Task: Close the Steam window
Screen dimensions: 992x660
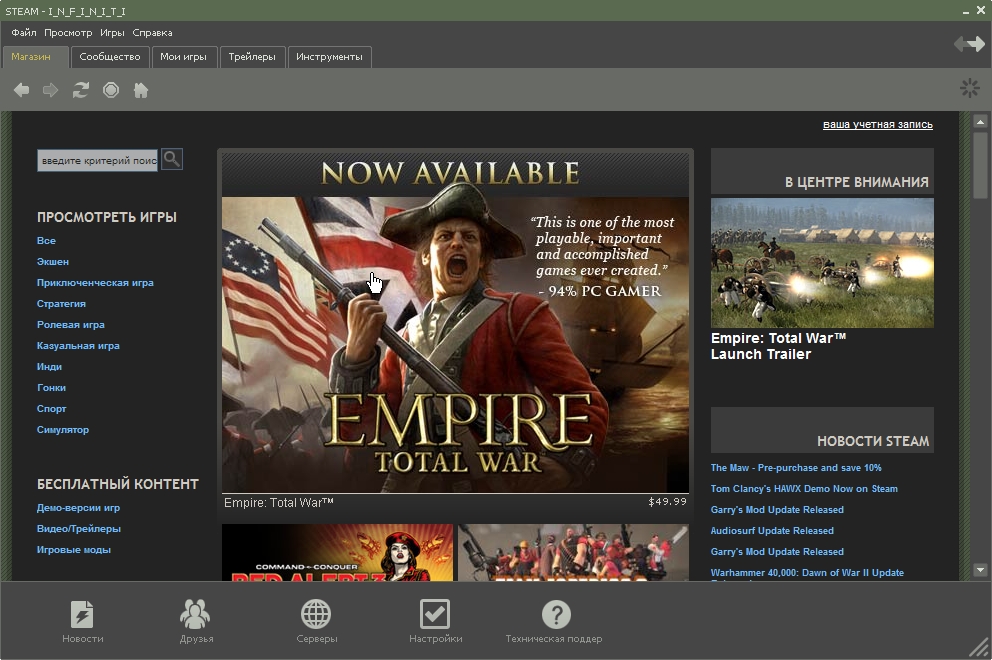Action: [979, 11]
